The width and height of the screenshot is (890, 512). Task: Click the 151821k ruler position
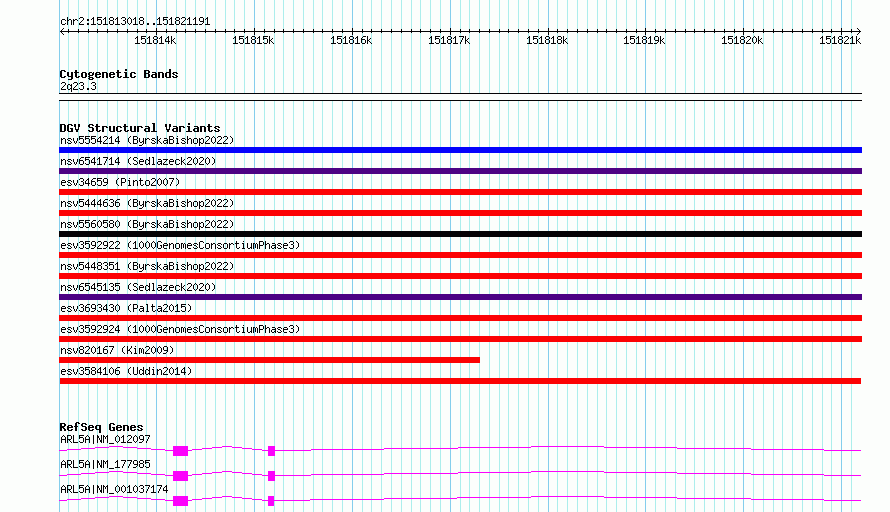pos(840,41)
